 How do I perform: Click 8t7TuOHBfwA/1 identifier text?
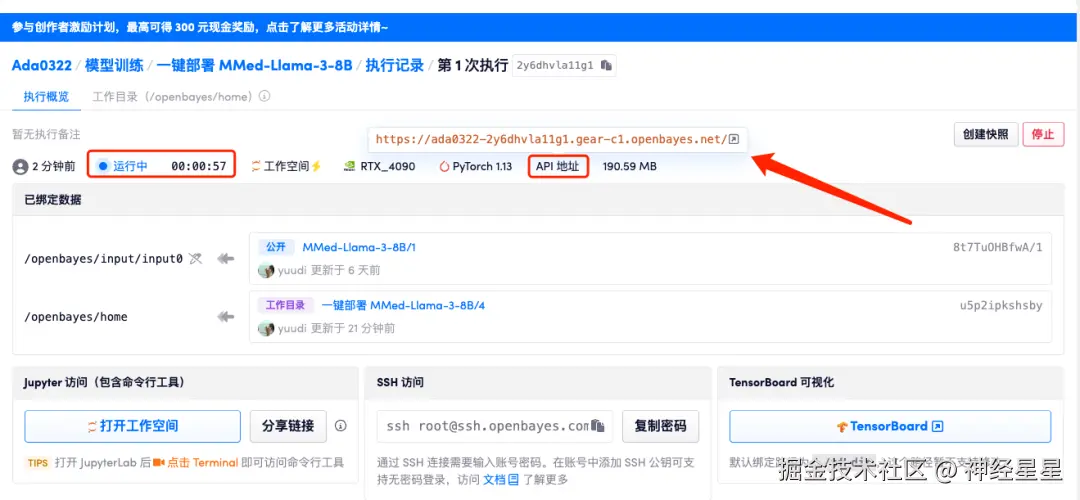point(998,247)
